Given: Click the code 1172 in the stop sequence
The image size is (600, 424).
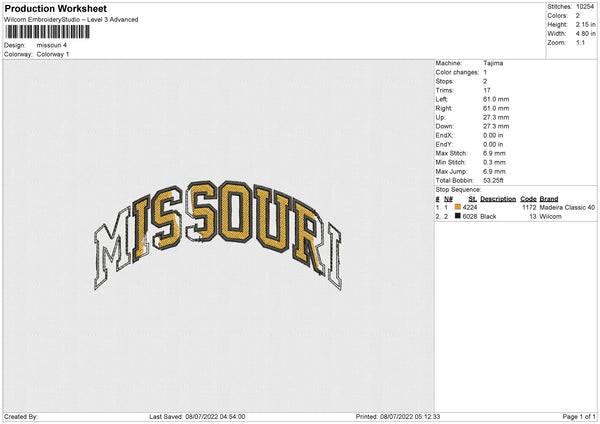Looking at the screenshot, I should pyautogui.click(x=529, y=207).
